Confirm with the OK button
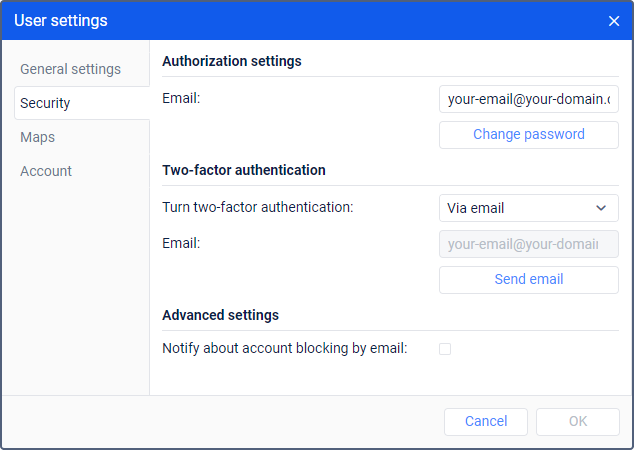The height and width of the screenshot is (450, 634). (x=577, y=421)
